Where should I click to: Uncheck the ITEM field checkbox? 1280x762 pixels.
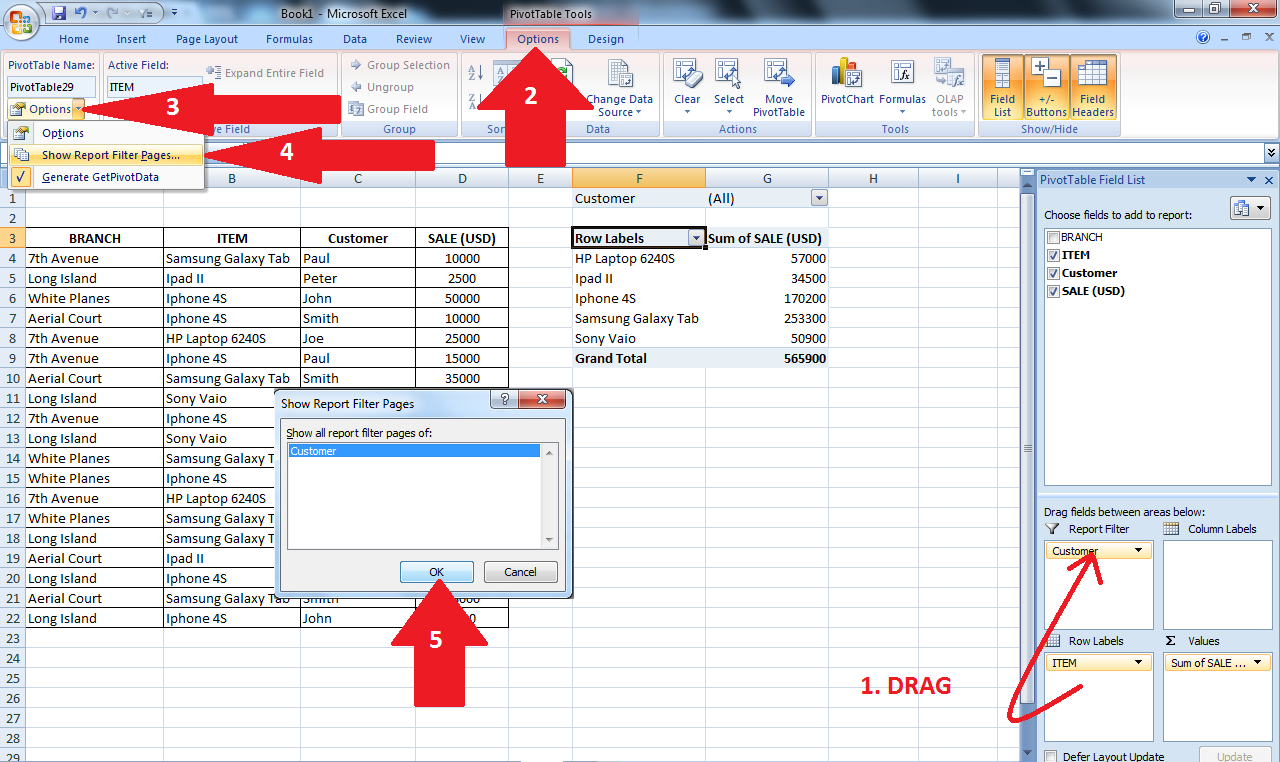point(1053,255)
